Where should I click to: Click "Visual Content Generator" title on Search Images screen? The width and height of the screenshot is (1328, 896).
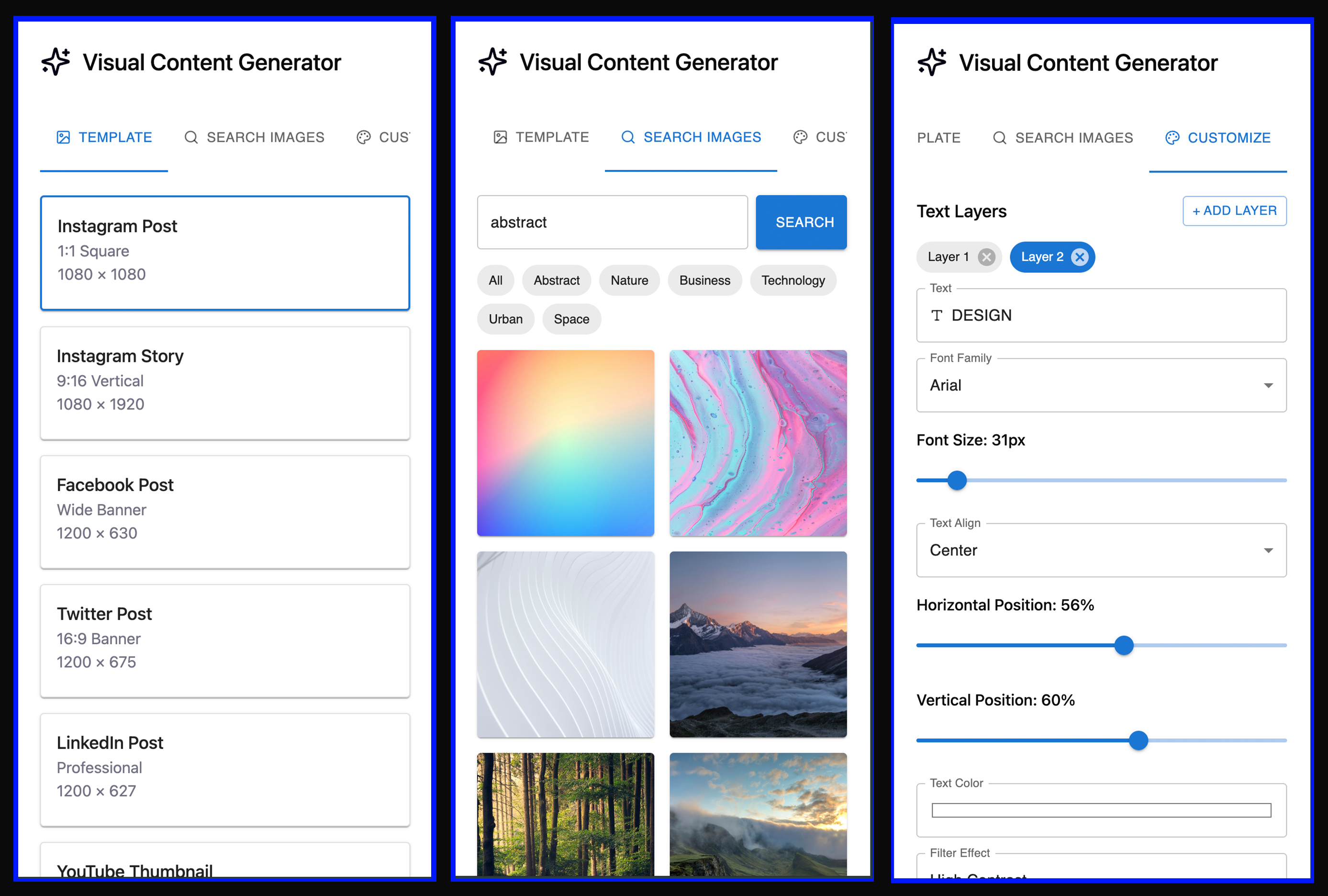coord(649,62)
